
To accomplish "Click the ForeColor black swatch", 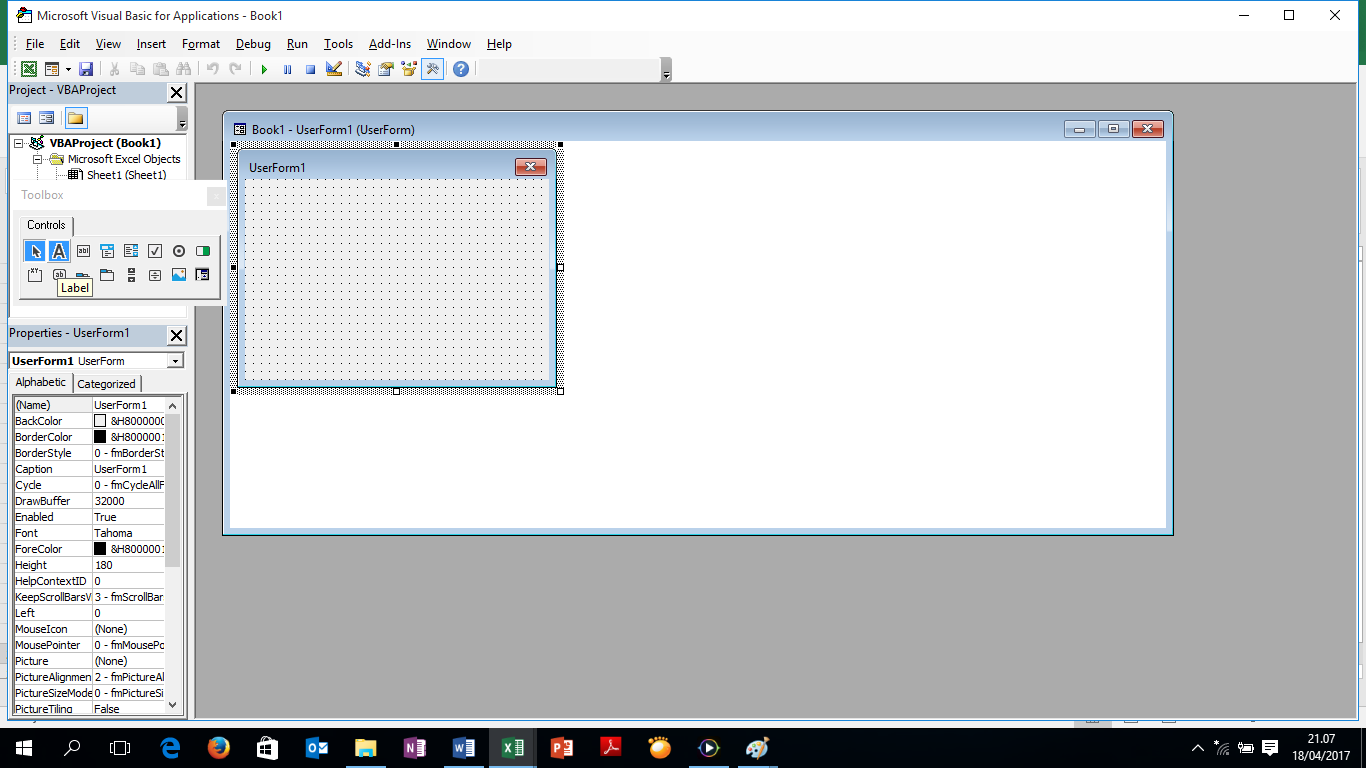I will coord(100,549).
